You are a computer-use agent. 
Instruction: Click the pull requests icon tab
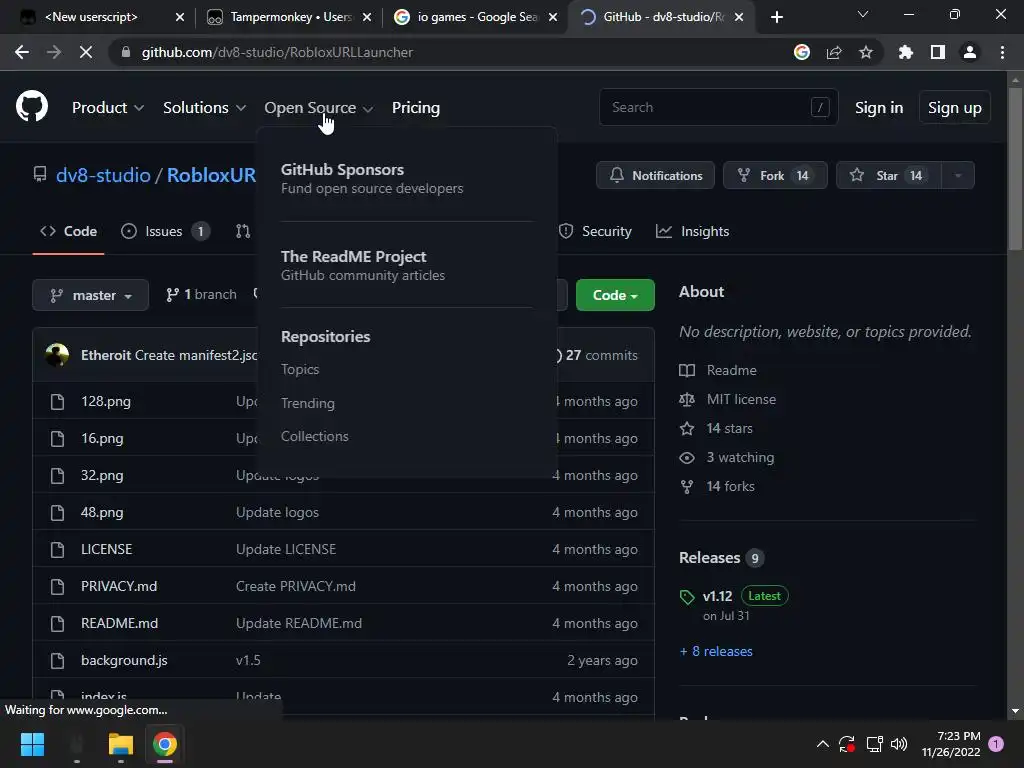click(x=243, y=231)
